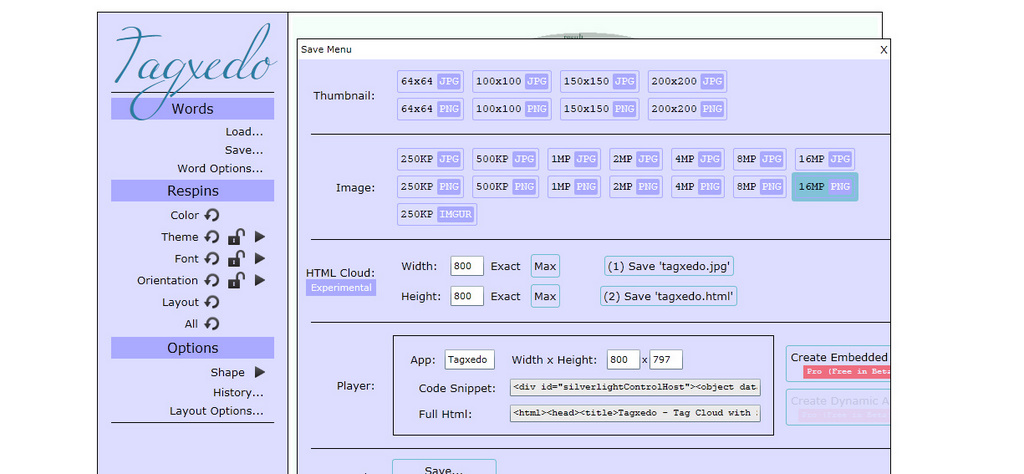The image size is (1024, 474).
Task: Save 2MP PNG image
Action: pos(636,187)
